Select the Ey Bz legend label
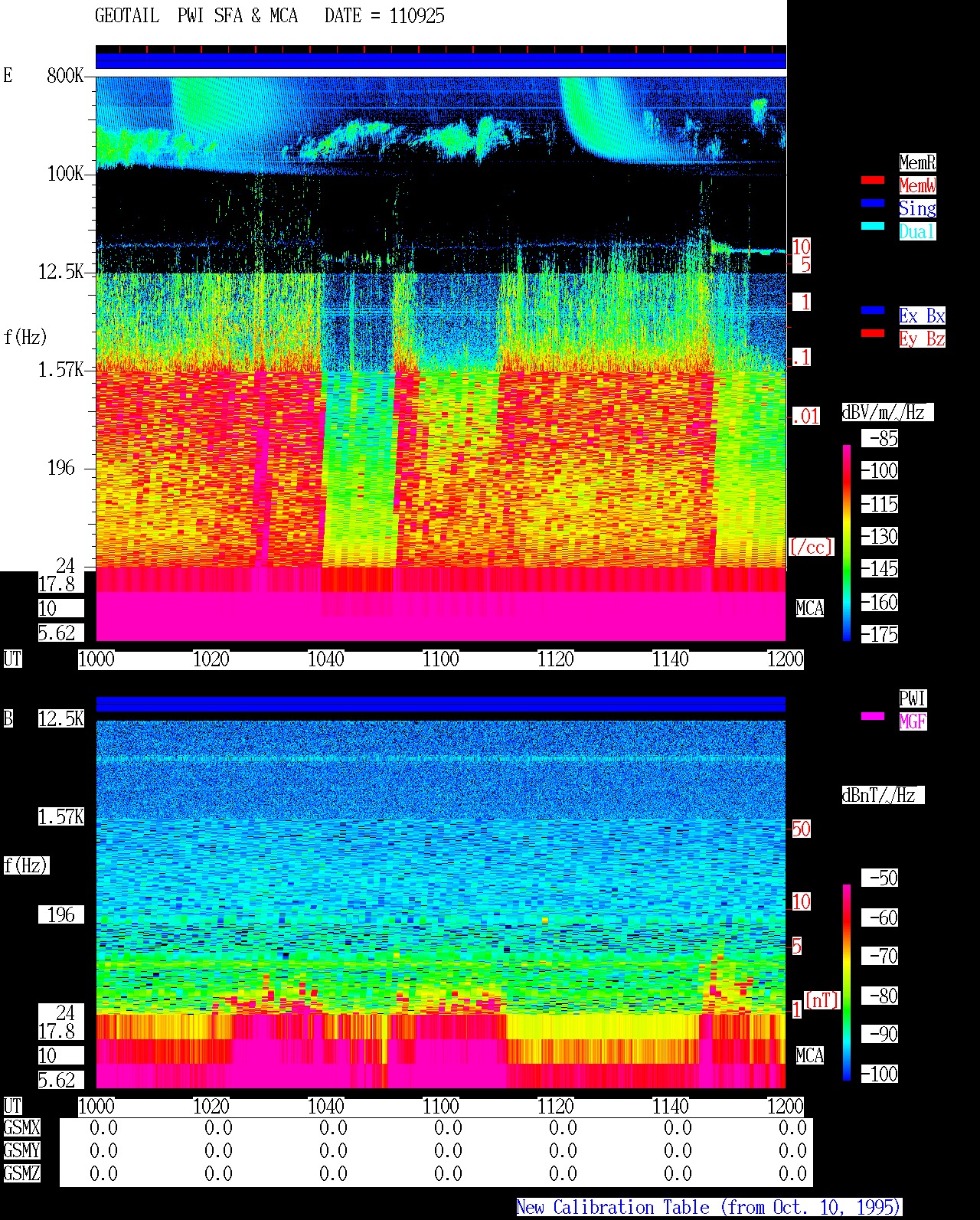The image size is (980, 1220). click(x=922, y=339)
